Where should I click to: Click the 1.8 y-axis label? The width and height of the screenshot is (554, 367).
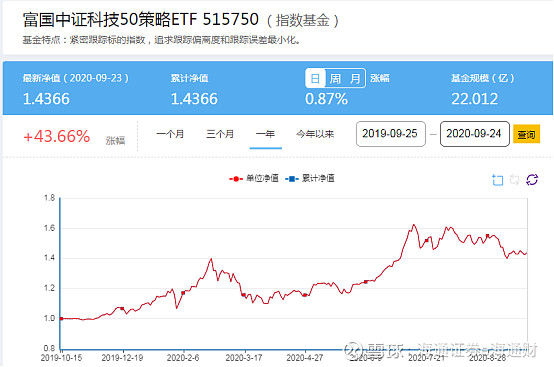[49, 198]
